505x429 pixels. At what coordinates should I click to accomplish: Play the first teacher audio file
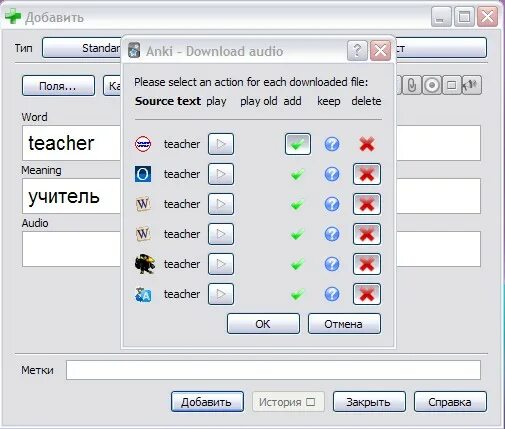(x=221, y=144)
